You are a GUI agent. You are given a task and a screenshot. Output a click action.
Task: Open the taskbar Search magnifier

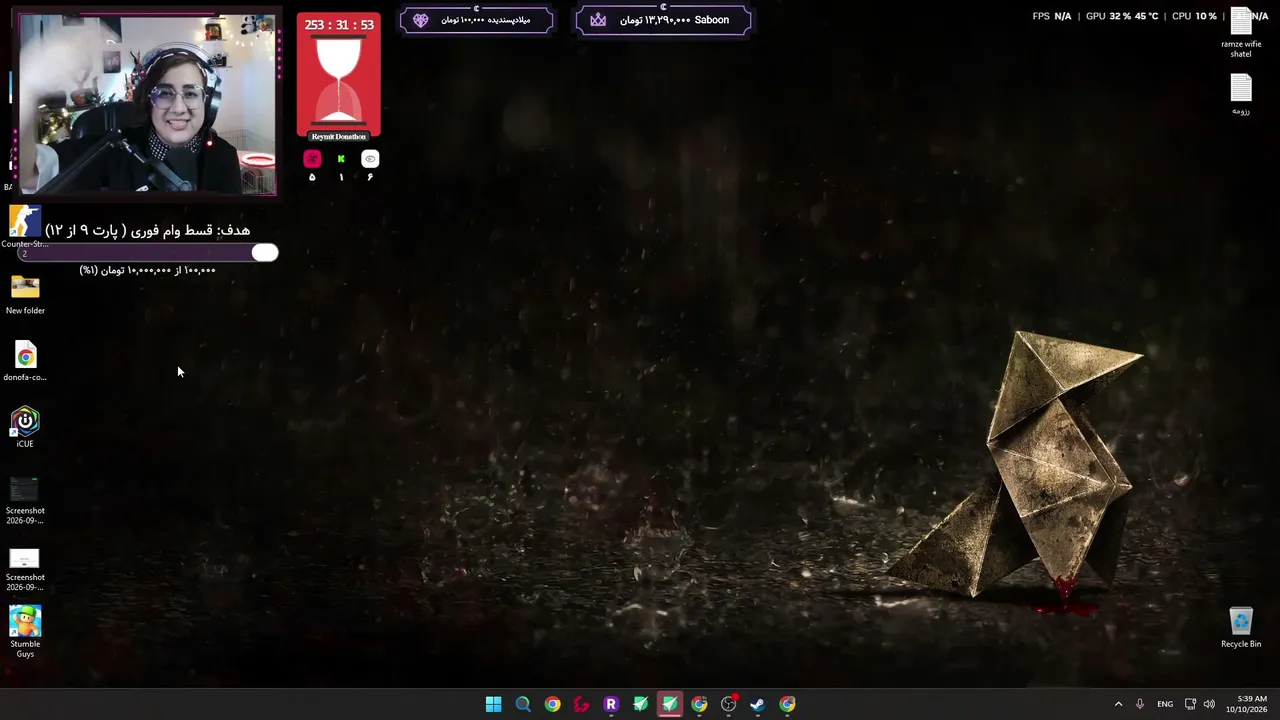tap(522, 704)
